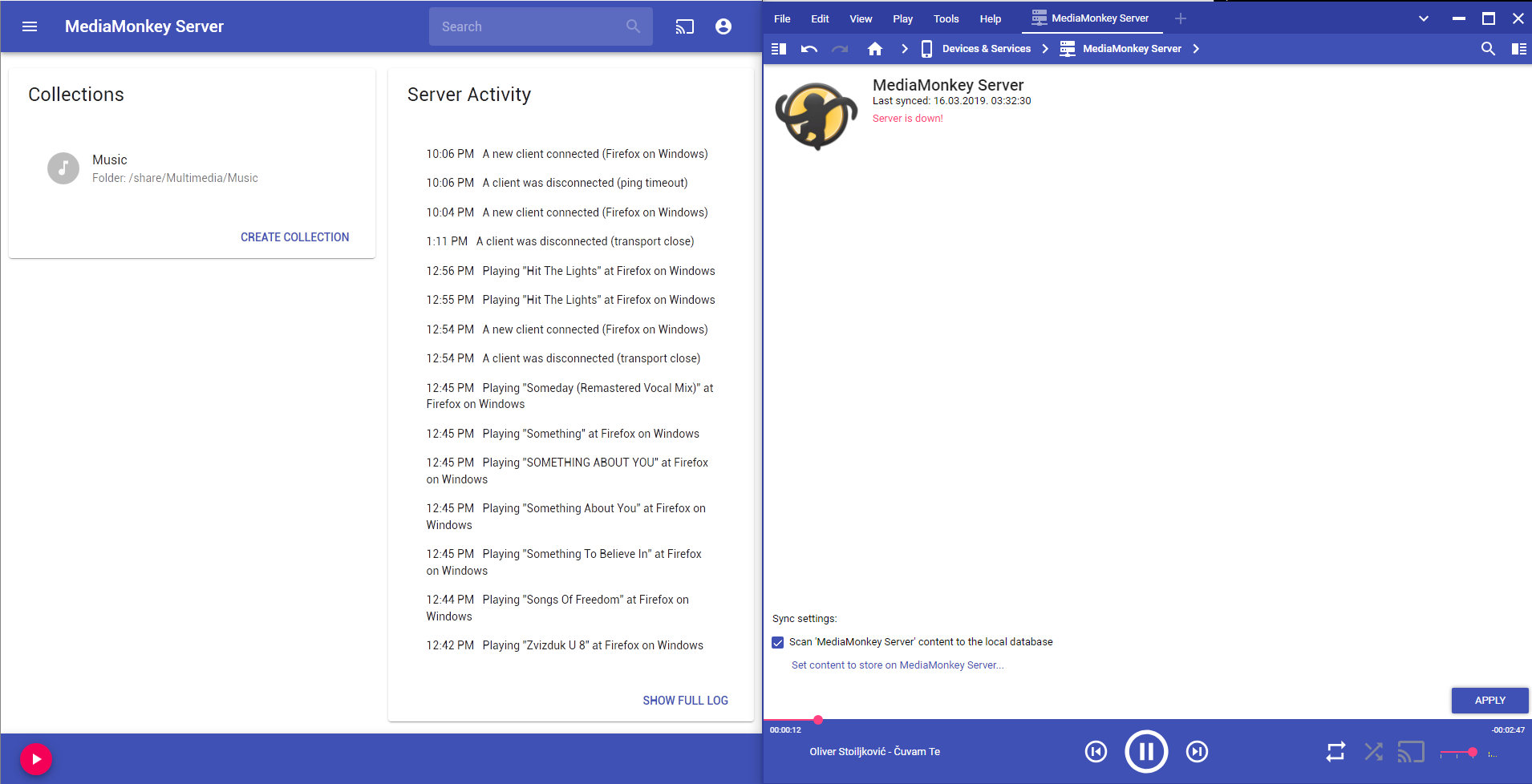
Task: Toggle shuffle playback mode
Action: pyautogui.click(x=1373, y=751)
